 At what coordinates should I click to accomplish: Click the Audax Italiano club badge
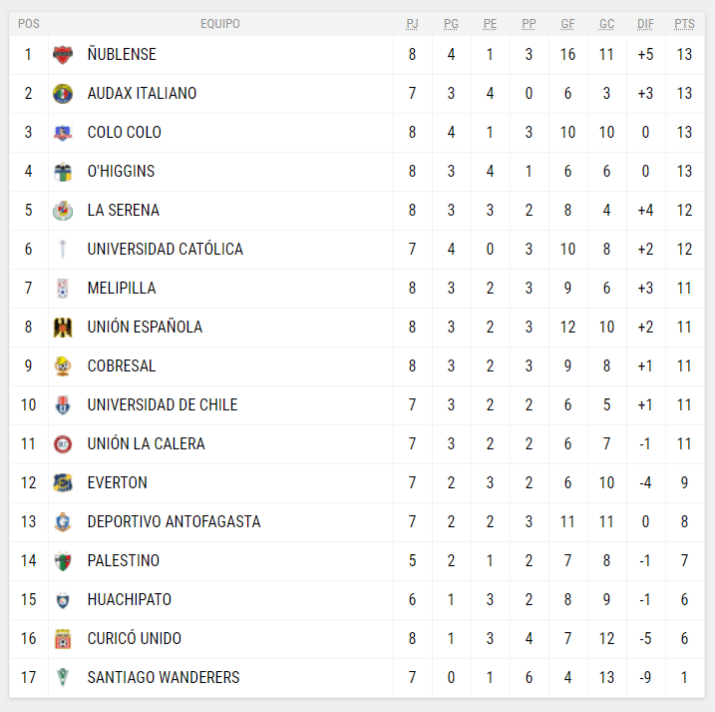pyautogui.click(x=63, y=94)
